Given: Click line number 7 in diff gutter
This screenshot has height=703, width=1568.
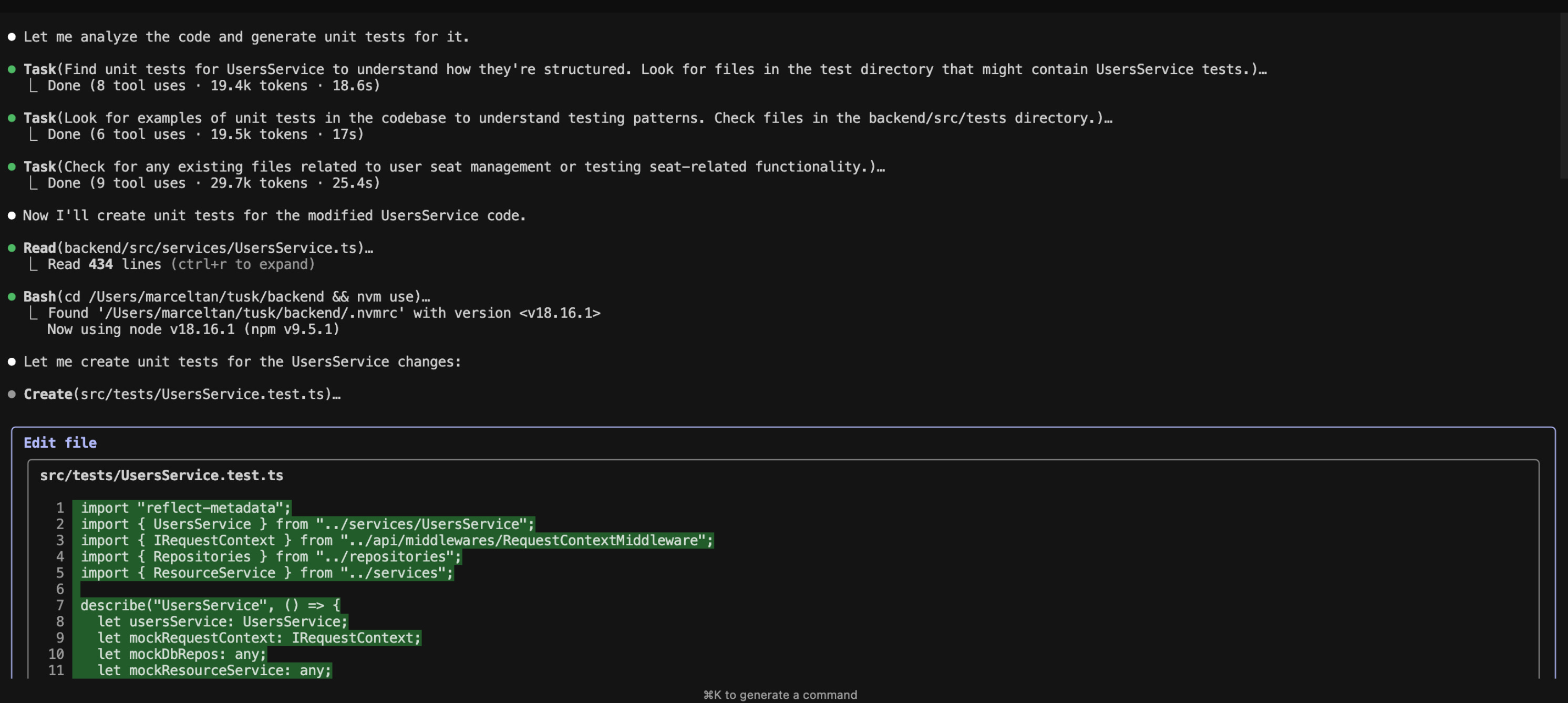Looking at the screenshot, I should pos(60,606).
